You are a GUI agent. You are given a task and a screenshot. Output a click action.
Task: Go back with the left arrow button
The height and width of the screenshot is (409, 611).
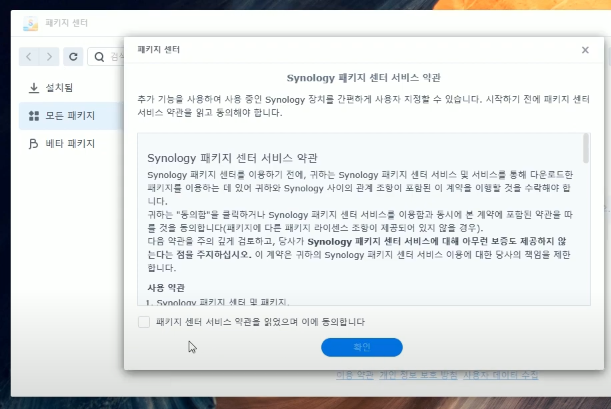(29, 57)
